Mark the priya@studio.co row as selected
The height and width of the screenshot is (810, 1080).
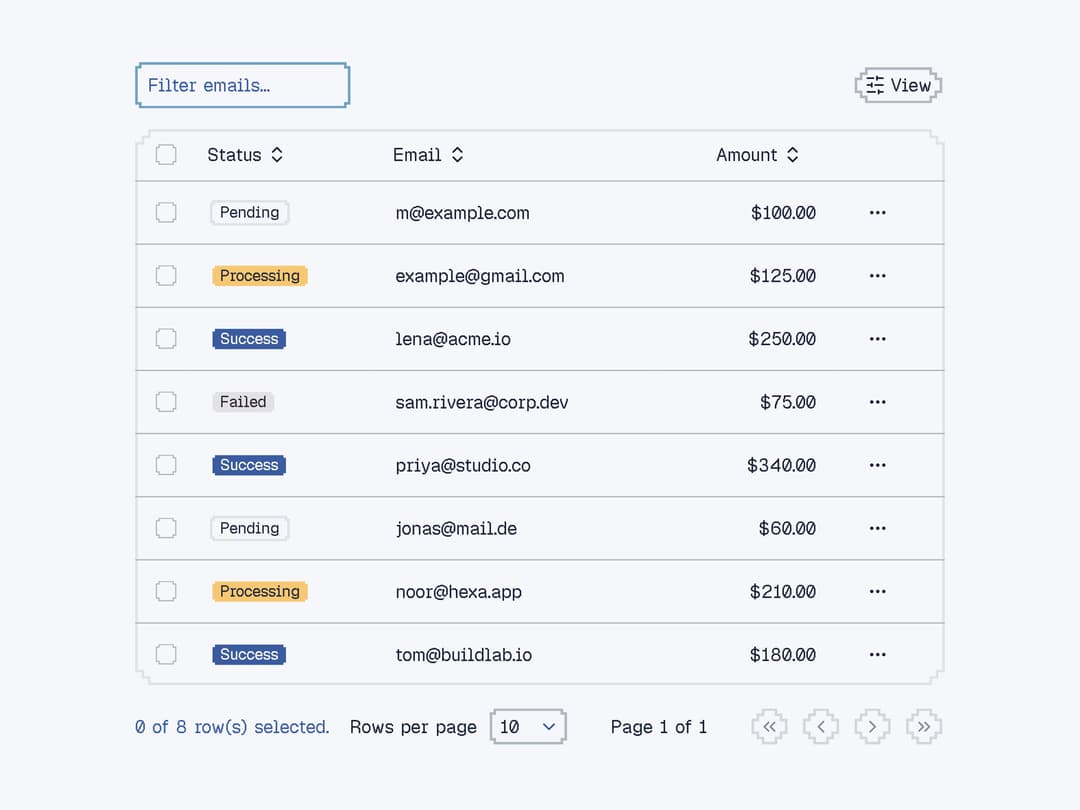tap(166, 465)
